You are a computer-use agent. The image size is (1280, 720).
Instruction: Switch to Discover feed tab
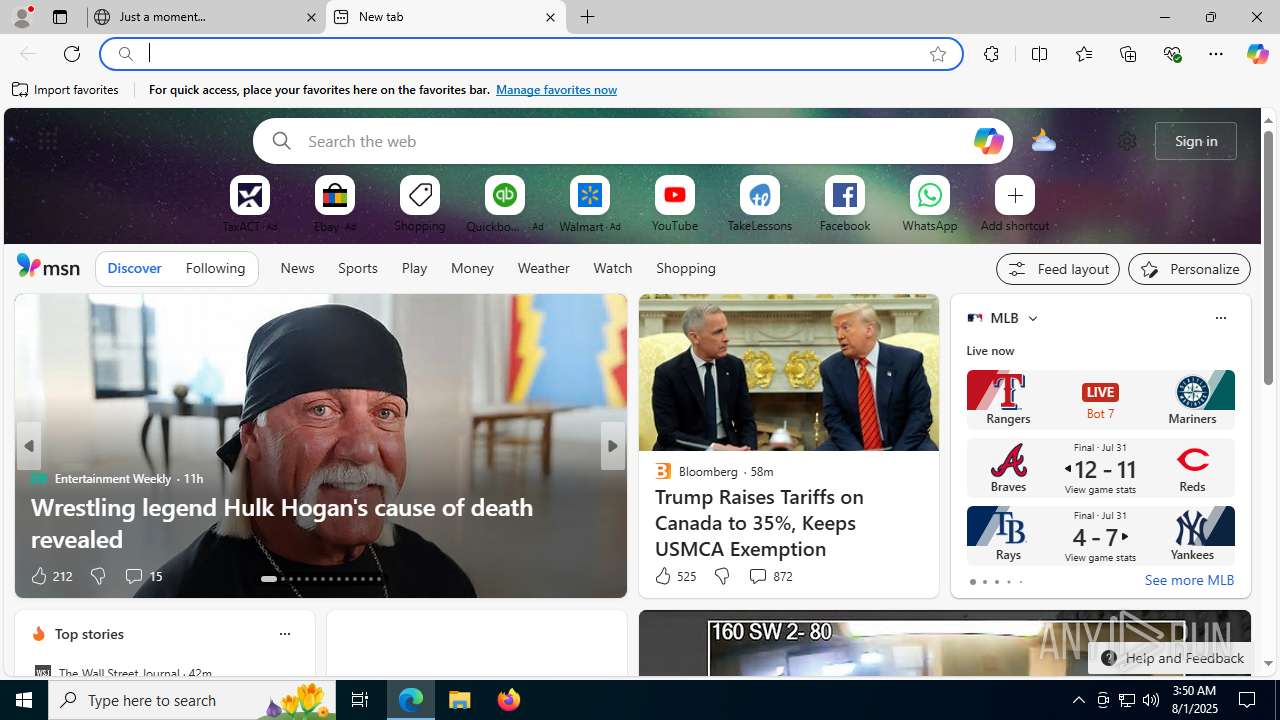coord(134,268)
